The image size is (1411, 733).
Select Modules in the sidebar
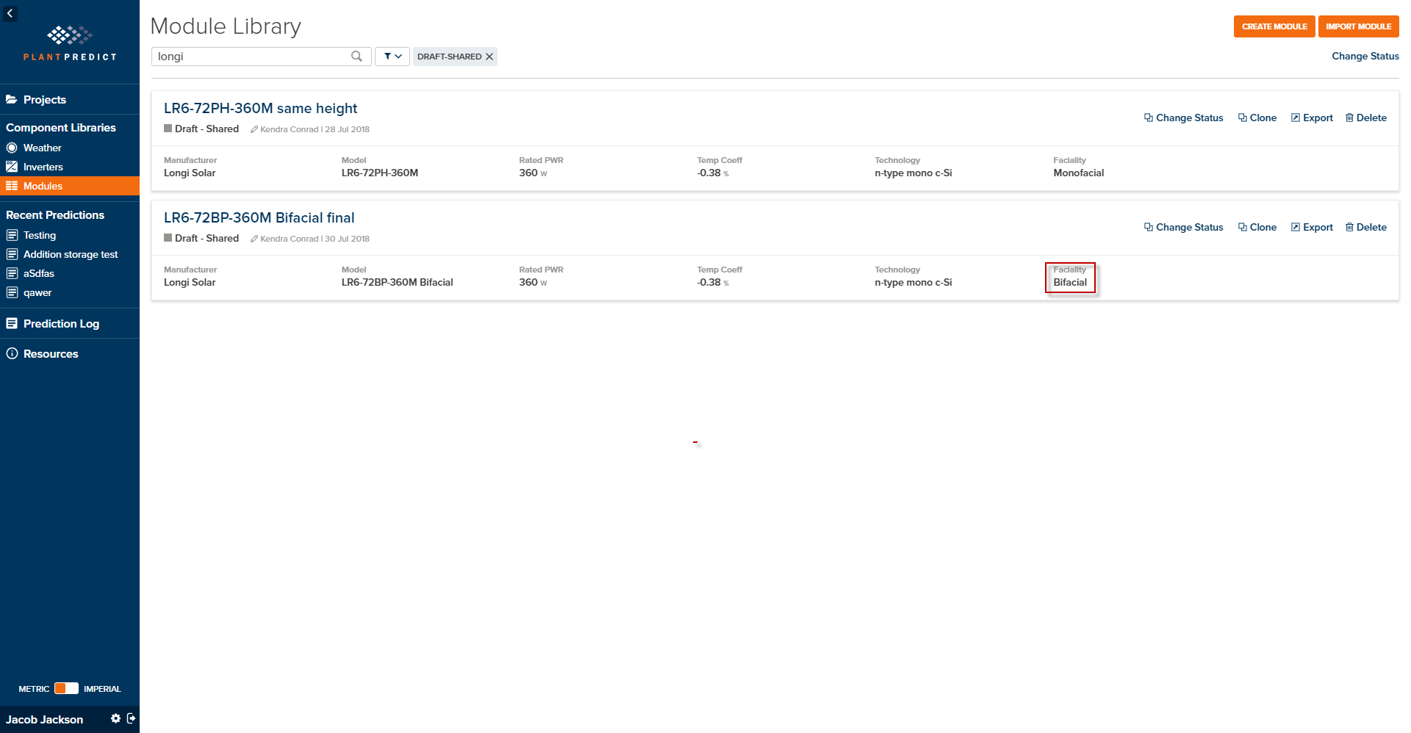[x=69, y=186]
